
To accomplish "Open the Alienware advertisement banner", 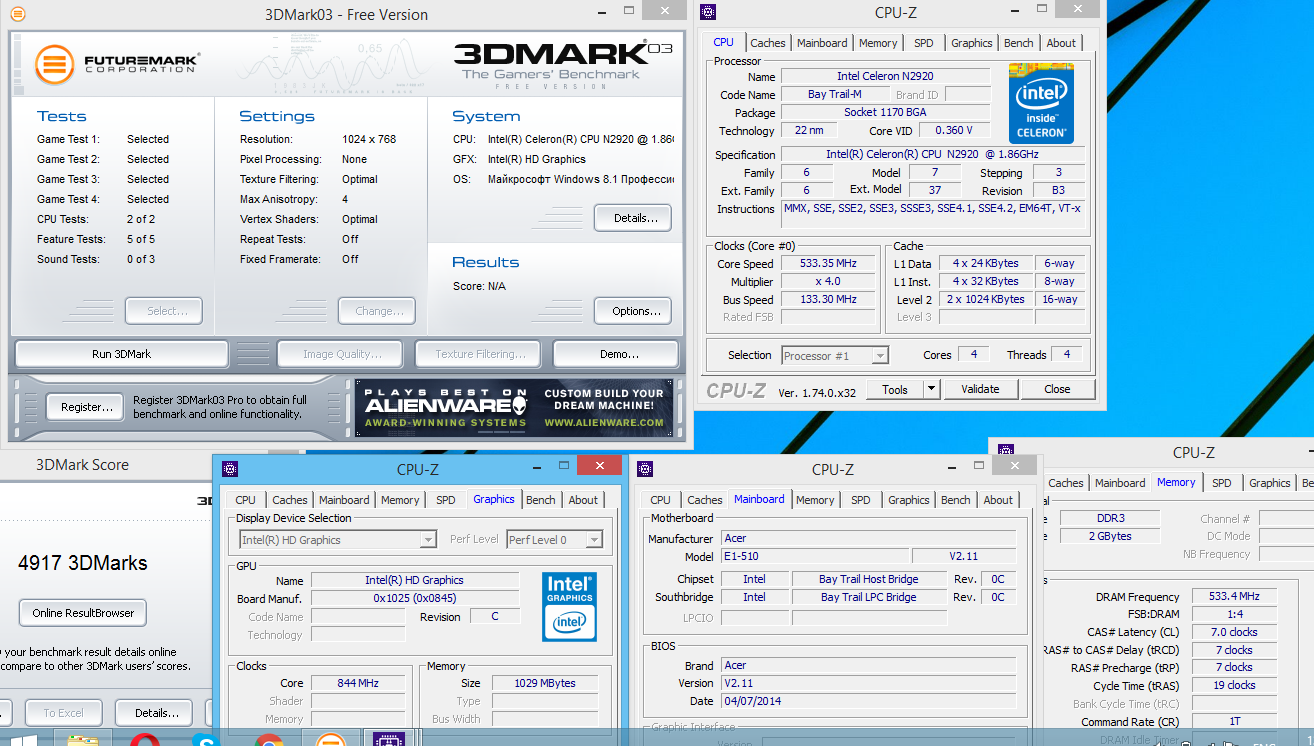I will (514, 407).
